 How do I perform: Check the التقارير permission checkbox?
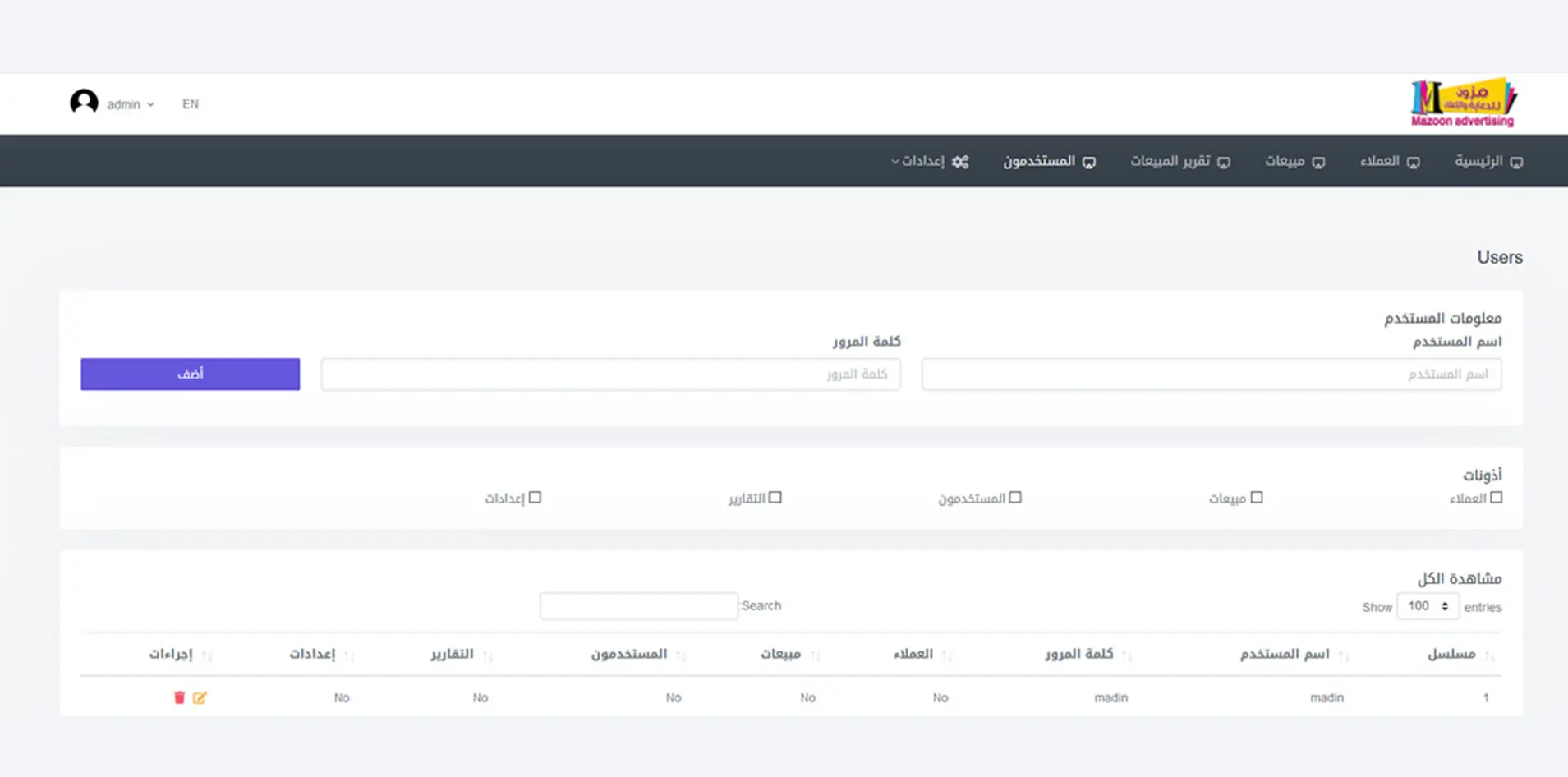775,498
